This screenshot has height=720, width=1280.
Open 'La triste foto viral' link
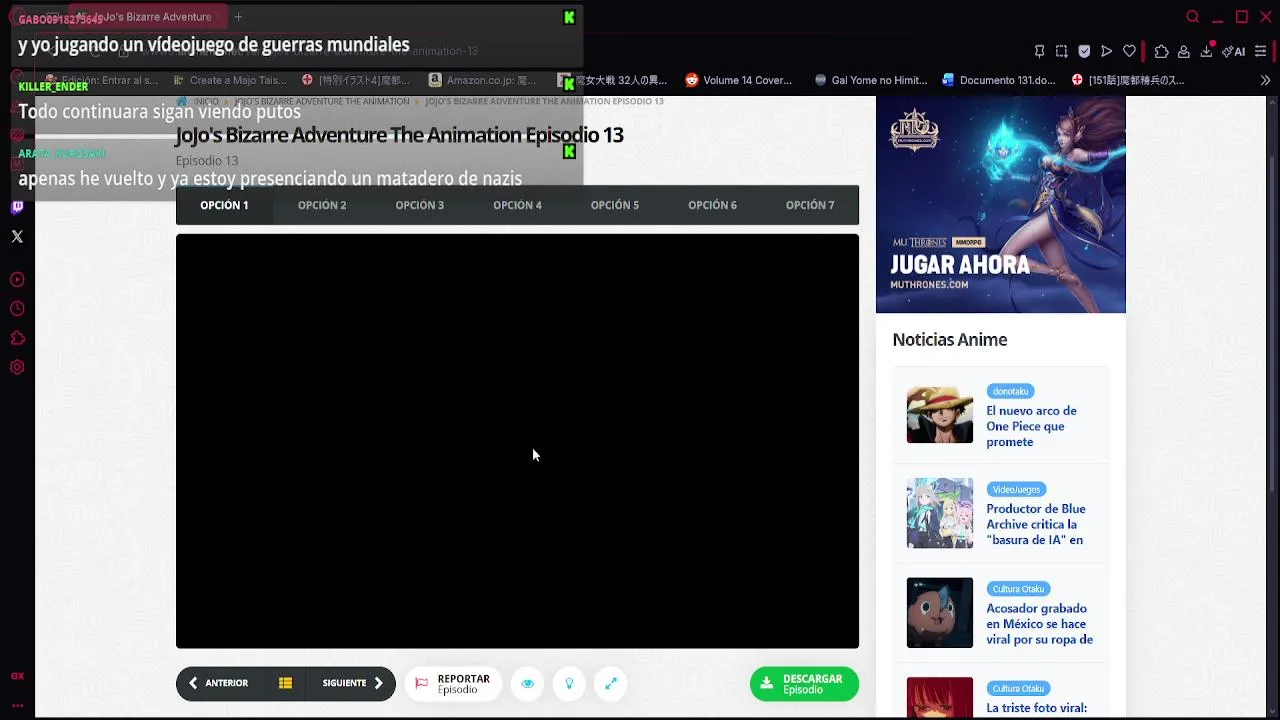click(1036, 708)
